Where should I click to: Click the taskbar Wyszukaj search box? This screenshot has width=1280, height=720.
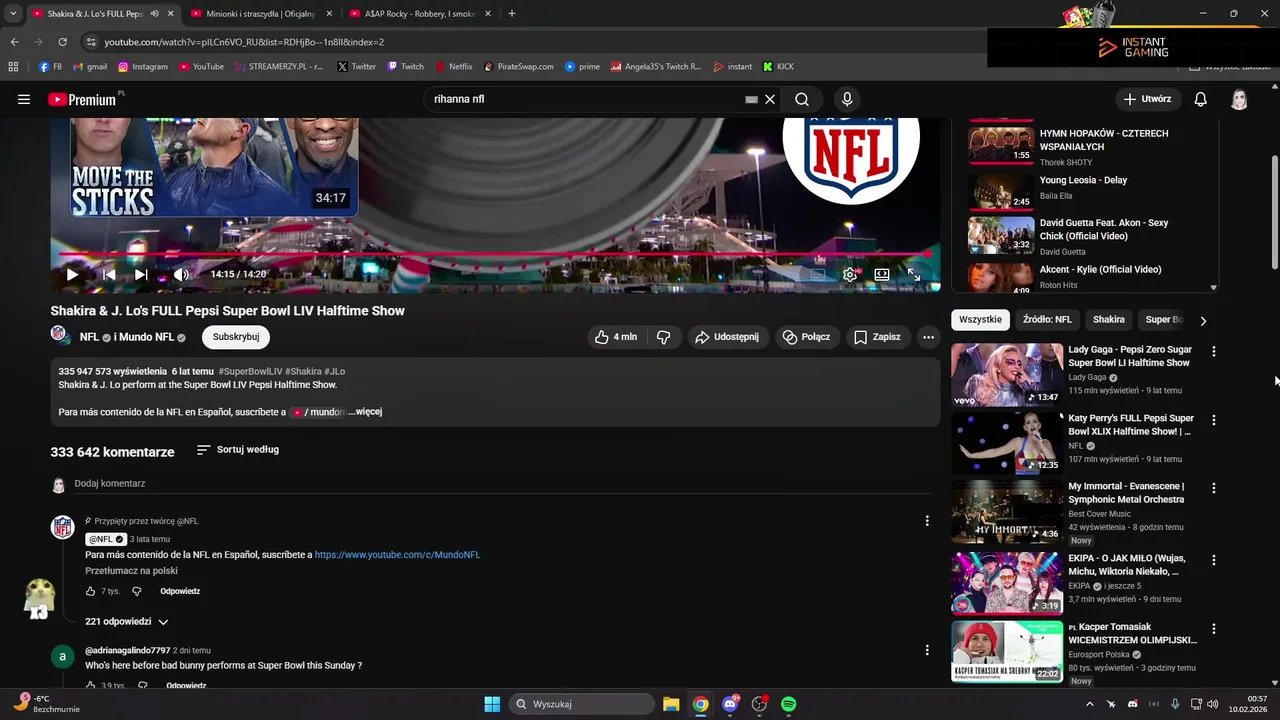(x=582, y=704)
